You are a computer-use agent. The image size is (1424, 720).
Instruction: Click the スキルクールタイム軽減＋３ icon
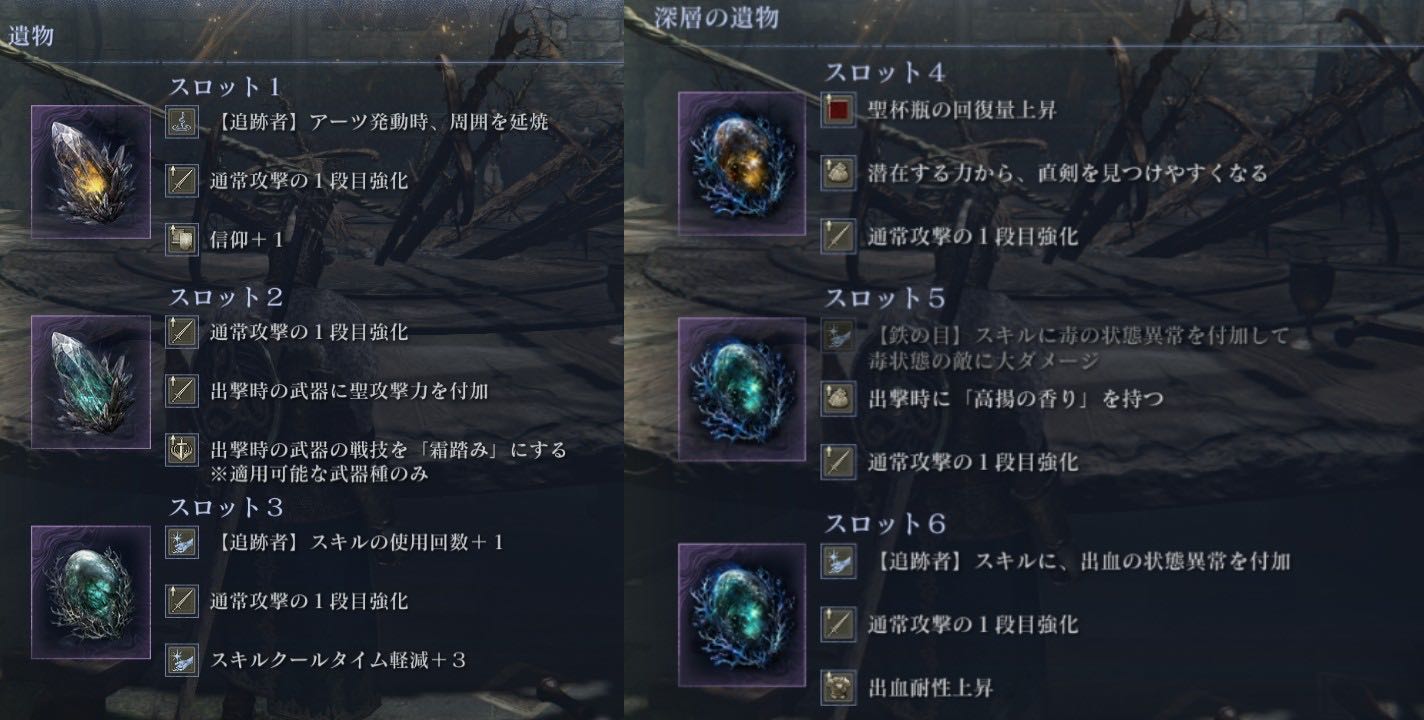pos(182,659)
